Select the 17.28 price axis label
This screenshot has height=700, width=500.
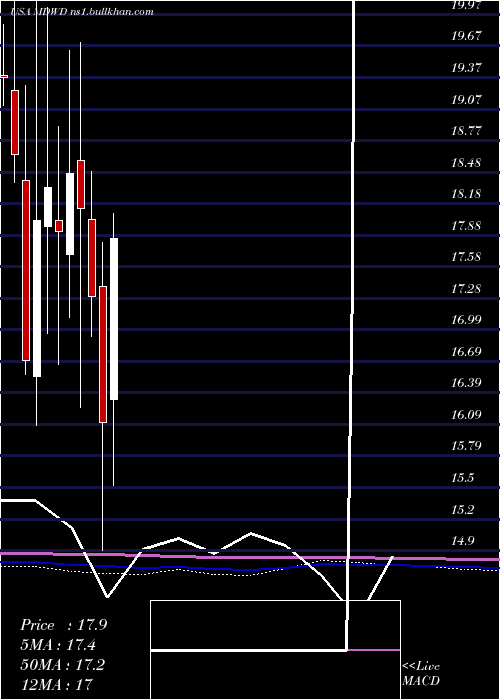pos(466,288)
